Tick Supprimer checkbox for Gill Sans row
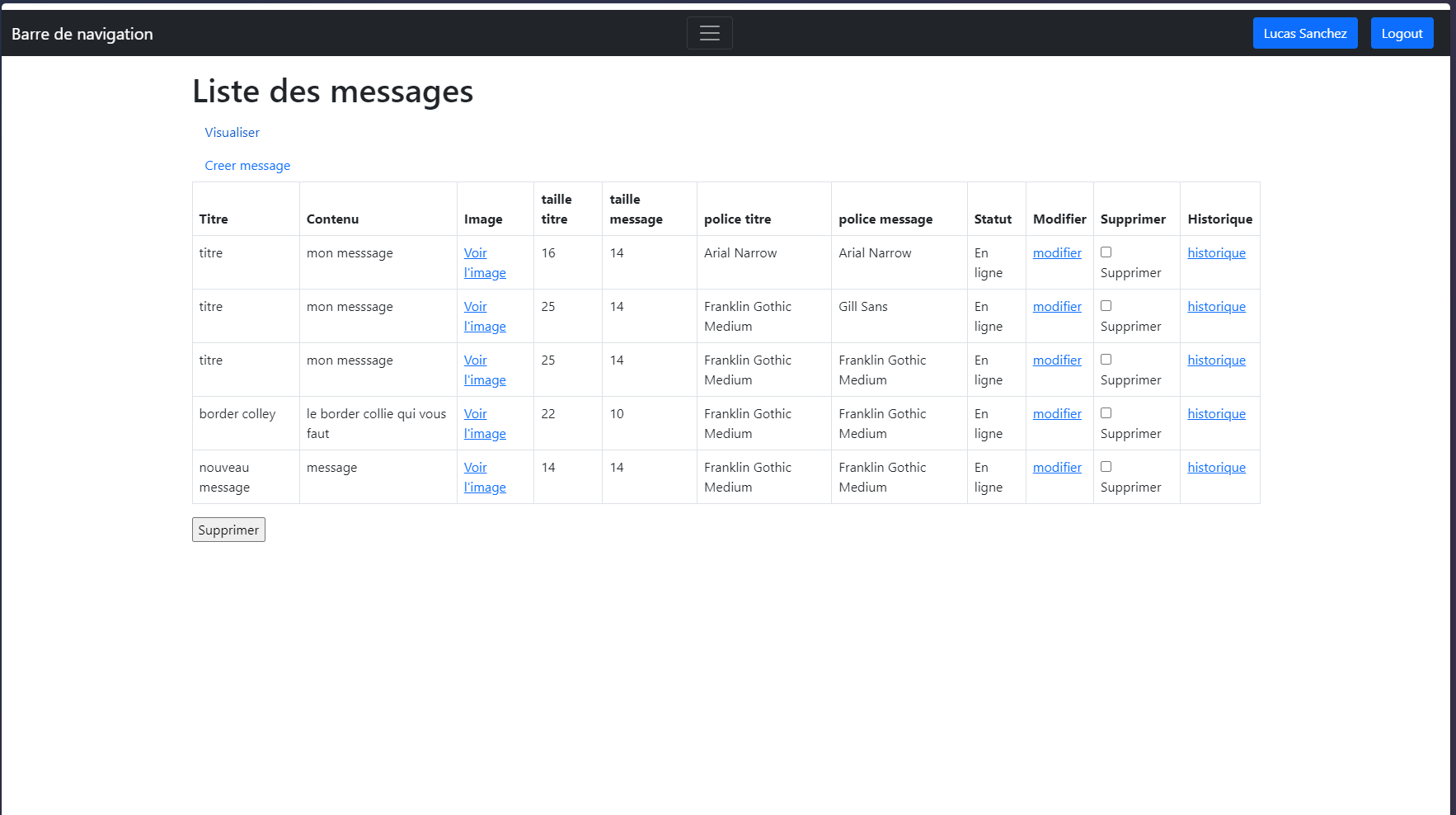 (1106, 306)
